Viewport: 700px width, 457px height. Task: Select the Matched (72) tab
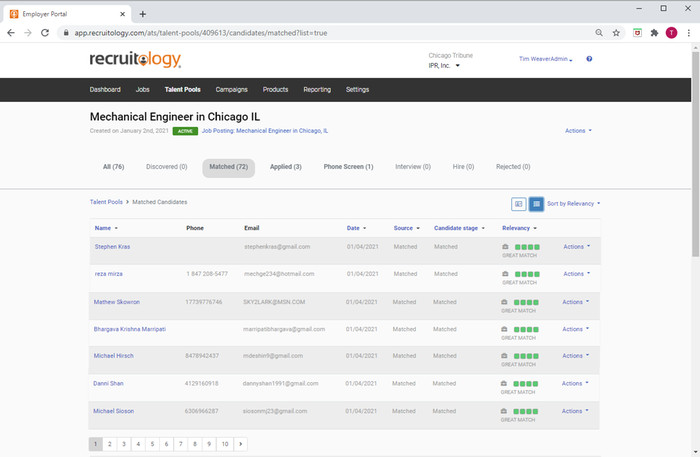(229, 168)
